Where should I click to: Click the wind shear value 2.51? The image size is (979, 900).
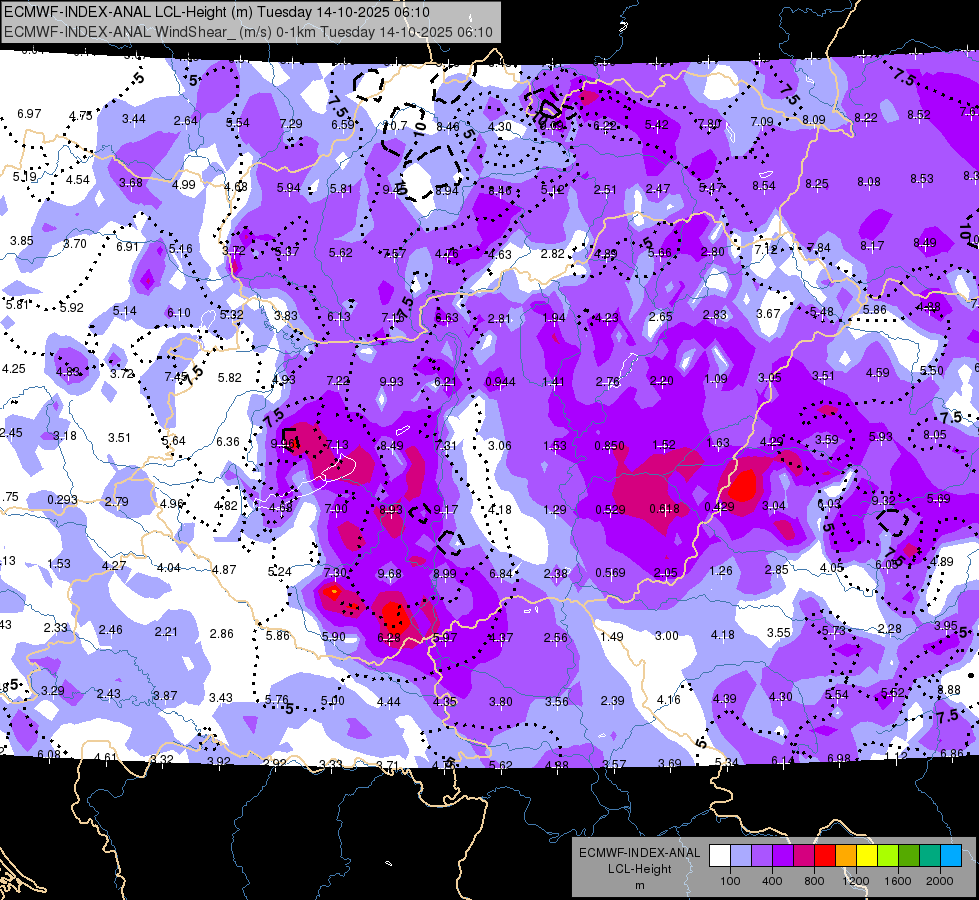[605, 189]
